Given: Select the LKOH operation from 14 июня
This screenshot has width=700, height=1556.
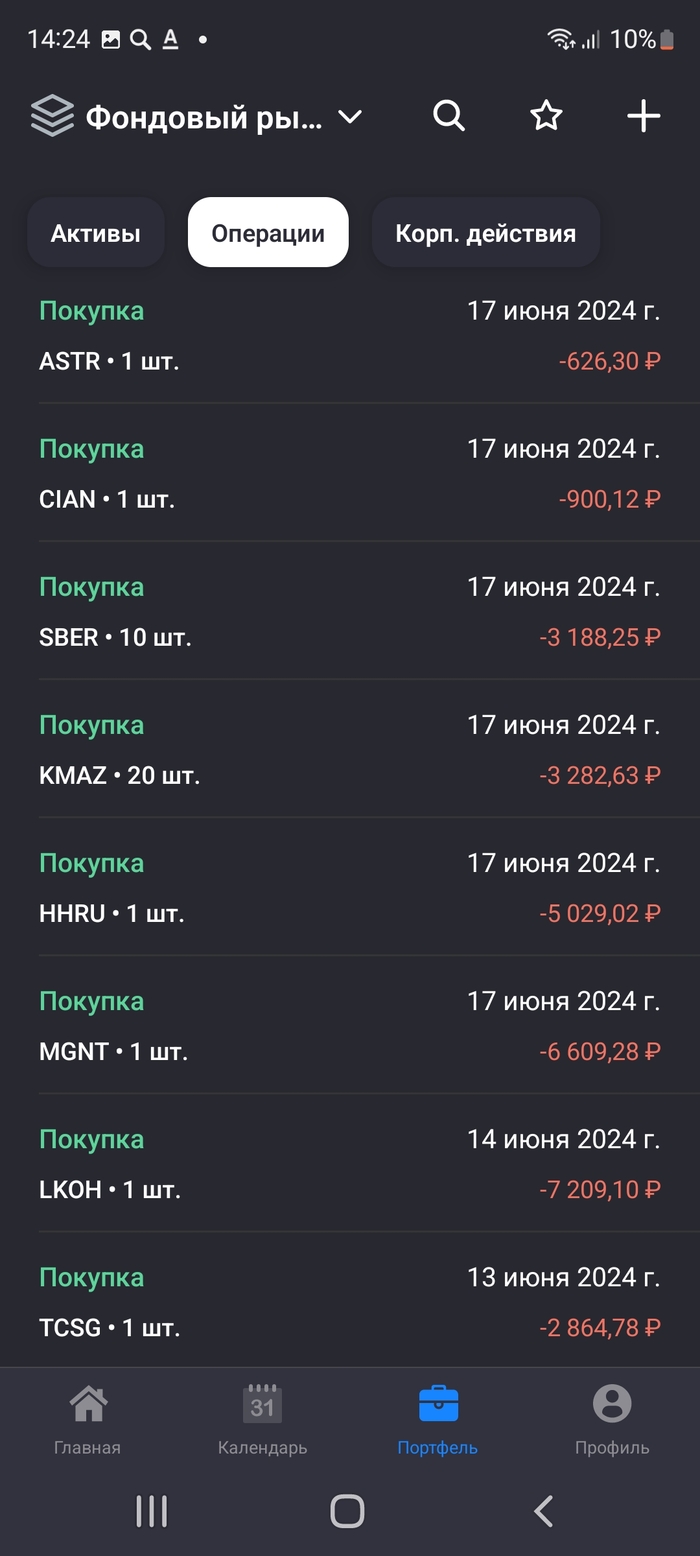Looking at the screenshot, I should (x=349, y=1164).
